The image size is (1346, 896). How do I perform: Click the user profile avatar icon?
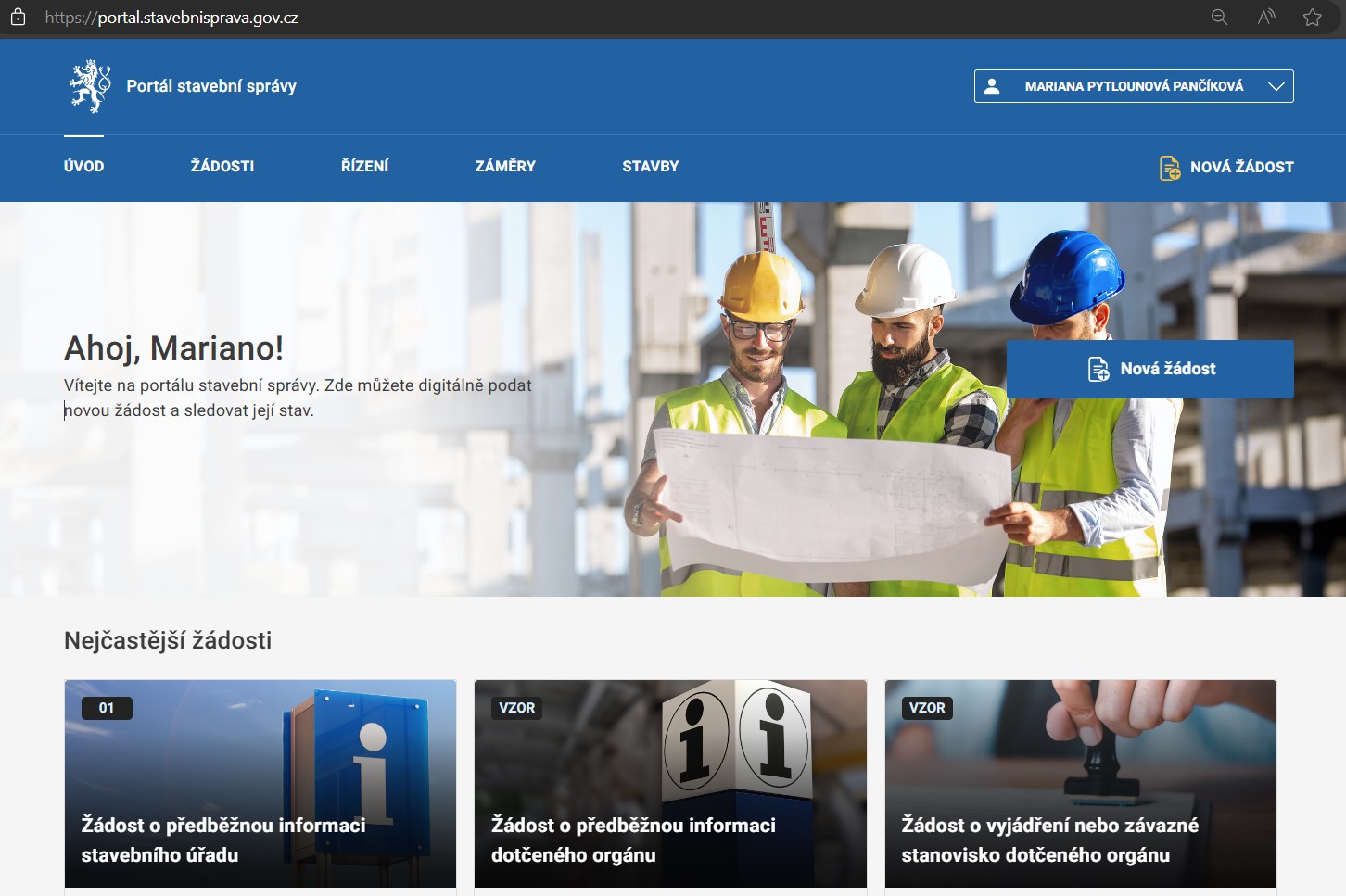(992, 86)
